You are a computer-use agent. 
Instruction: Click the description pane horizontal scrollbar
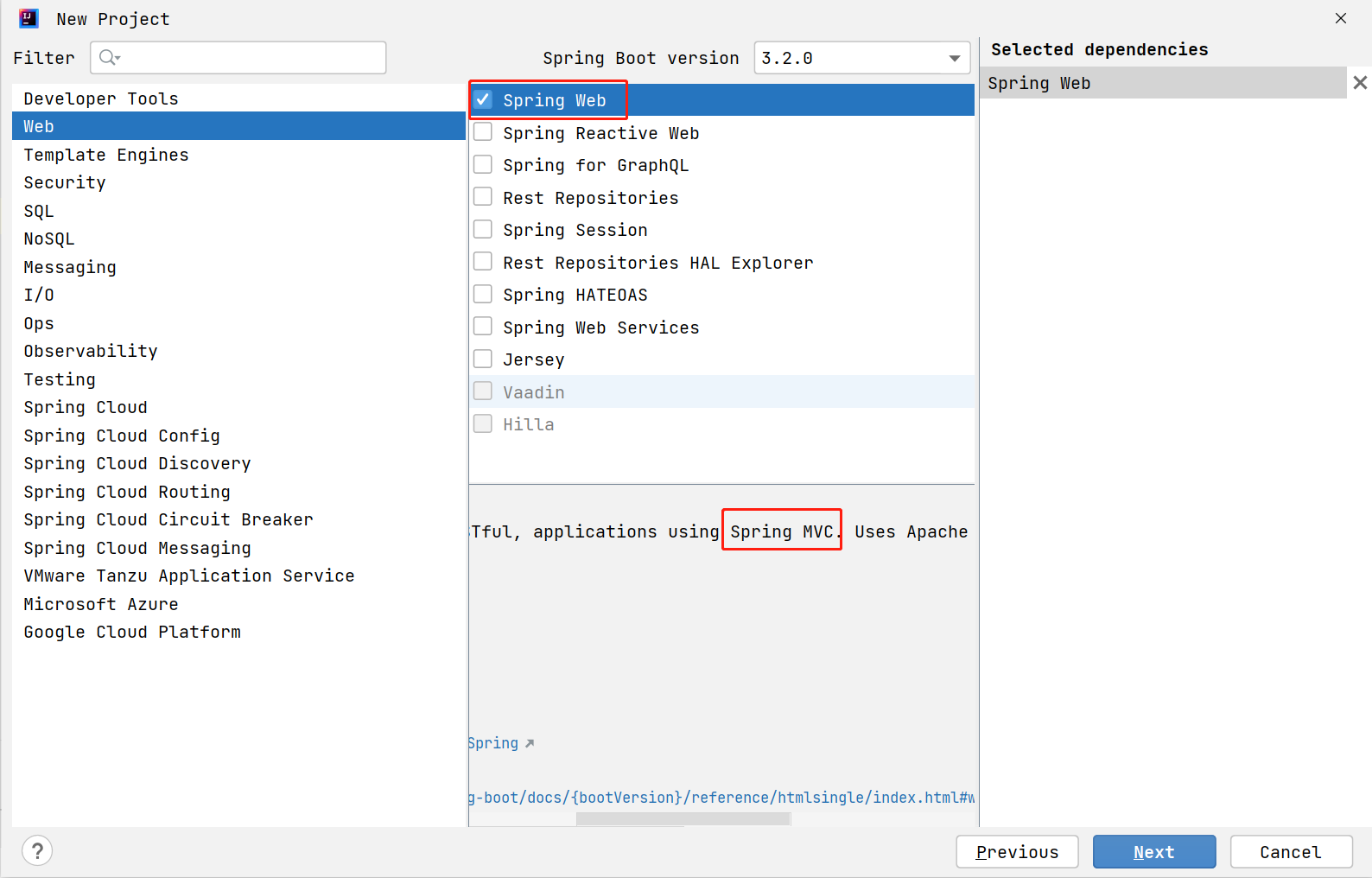point(683,819)
